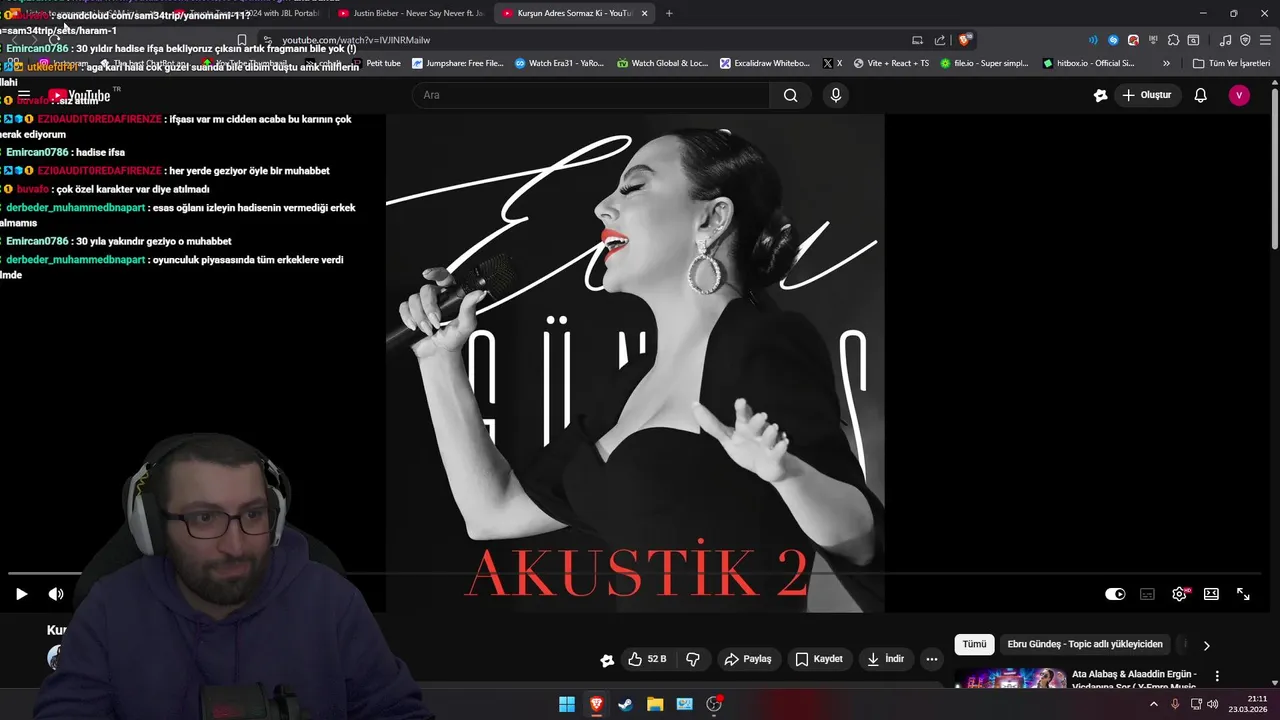Switch to Justin Bieber Never Say Never tab
1280x720 pixels.
pyautogui.click(x=411, y=13)
